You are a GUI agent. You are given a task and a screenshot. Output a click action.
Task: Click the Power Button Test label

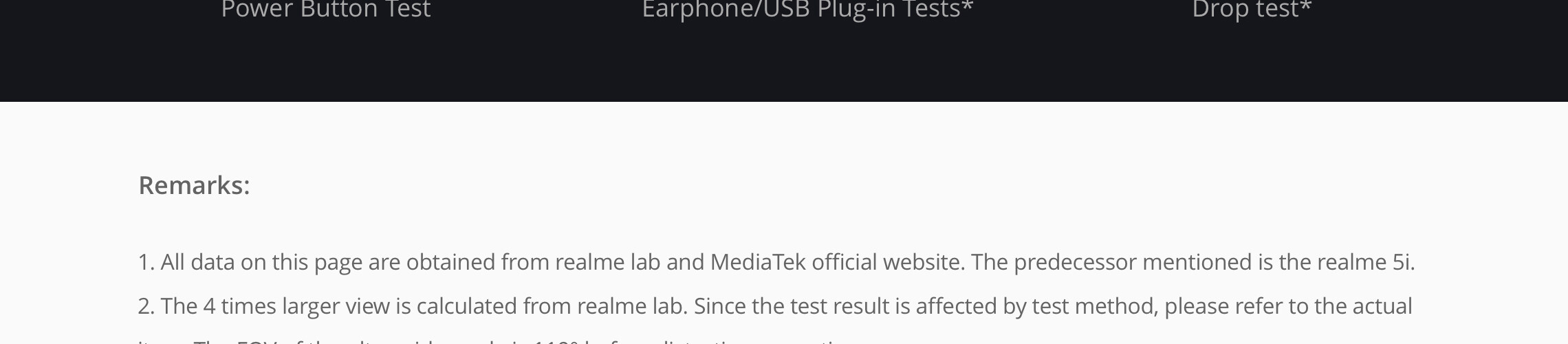[x=325, y=10]
